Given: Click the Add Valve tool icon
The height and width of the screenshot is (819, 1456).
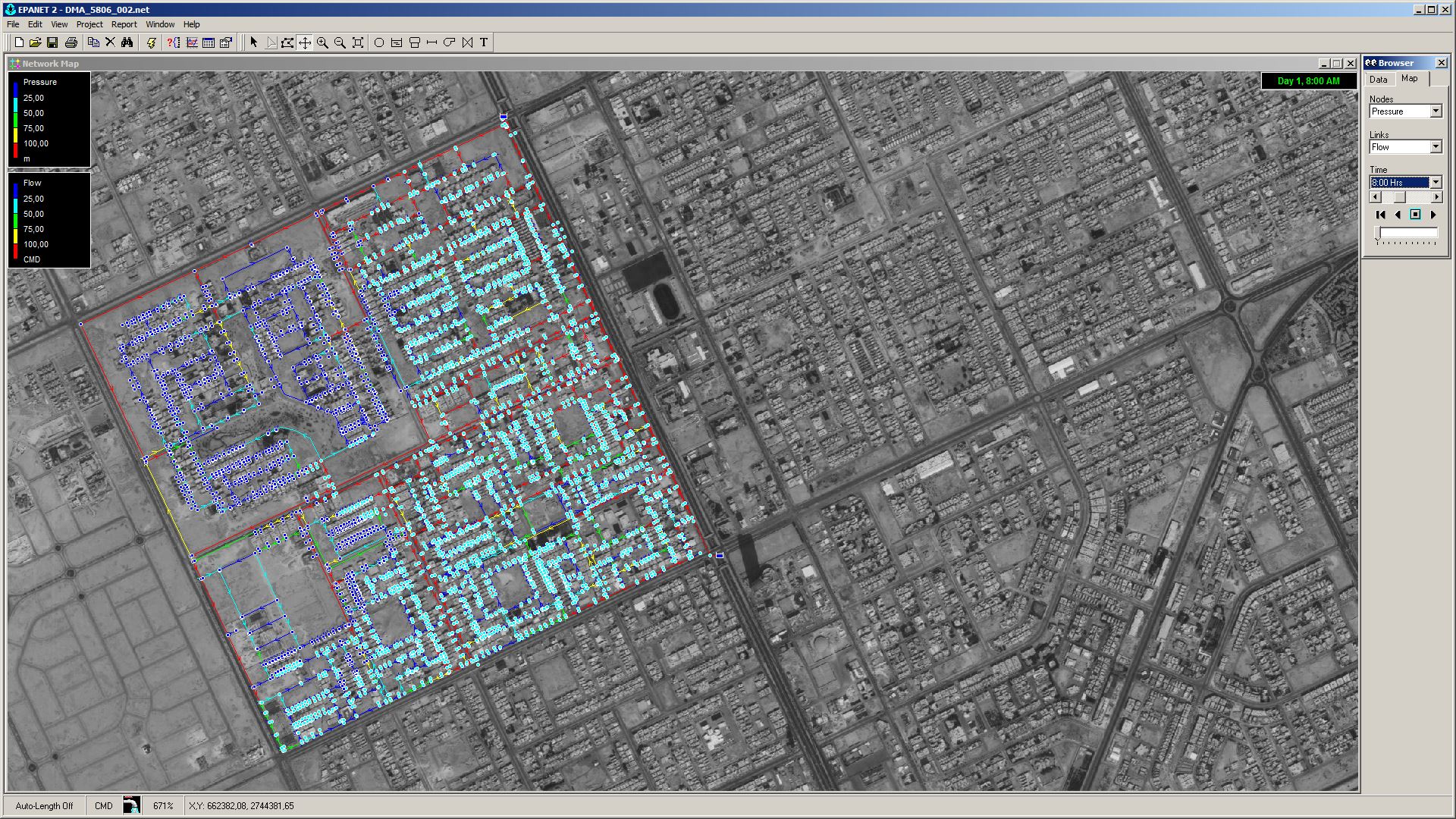Looking at the screenshot, I should tap(467, 42).
